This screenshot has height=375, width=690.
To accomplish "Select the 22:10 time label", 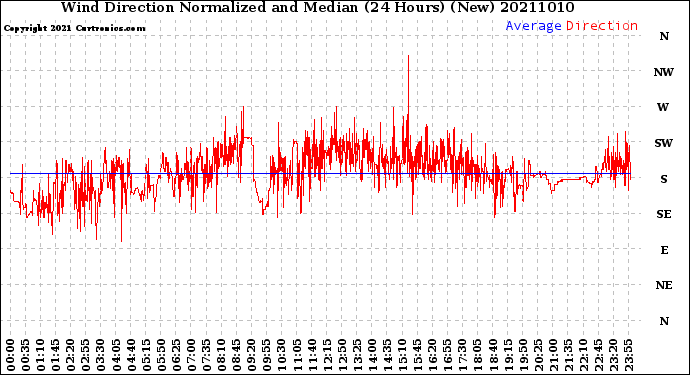I will (583, 355).
